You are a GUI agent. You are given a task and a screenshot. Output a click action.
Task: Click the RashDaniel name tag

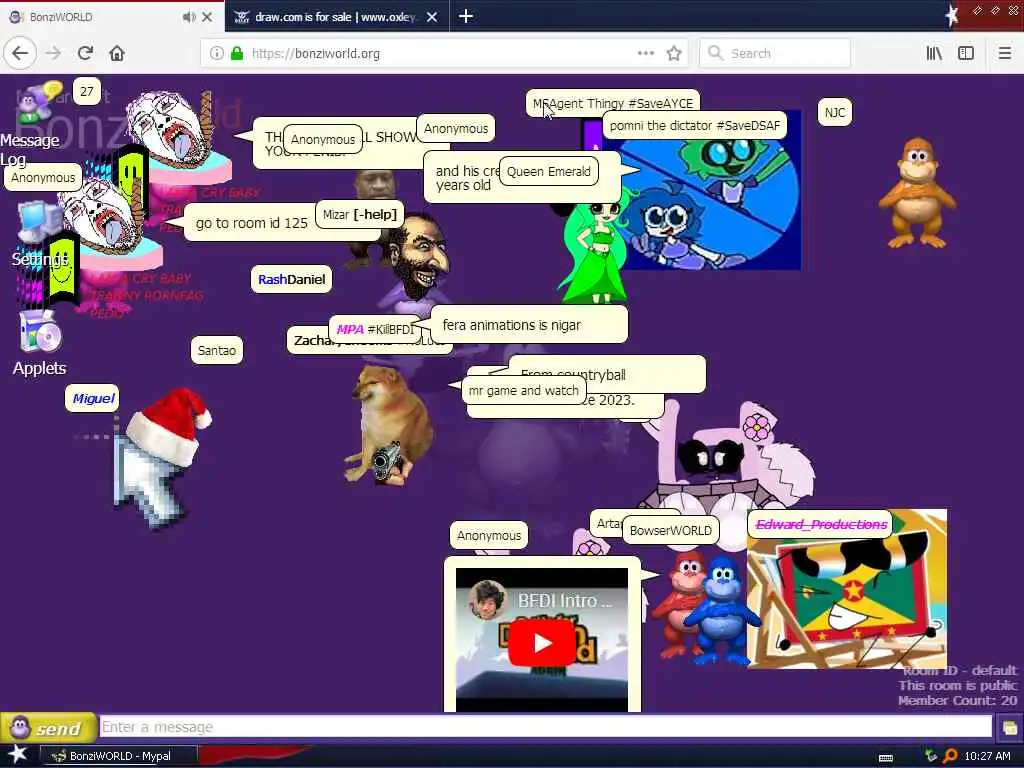point(291,280)
